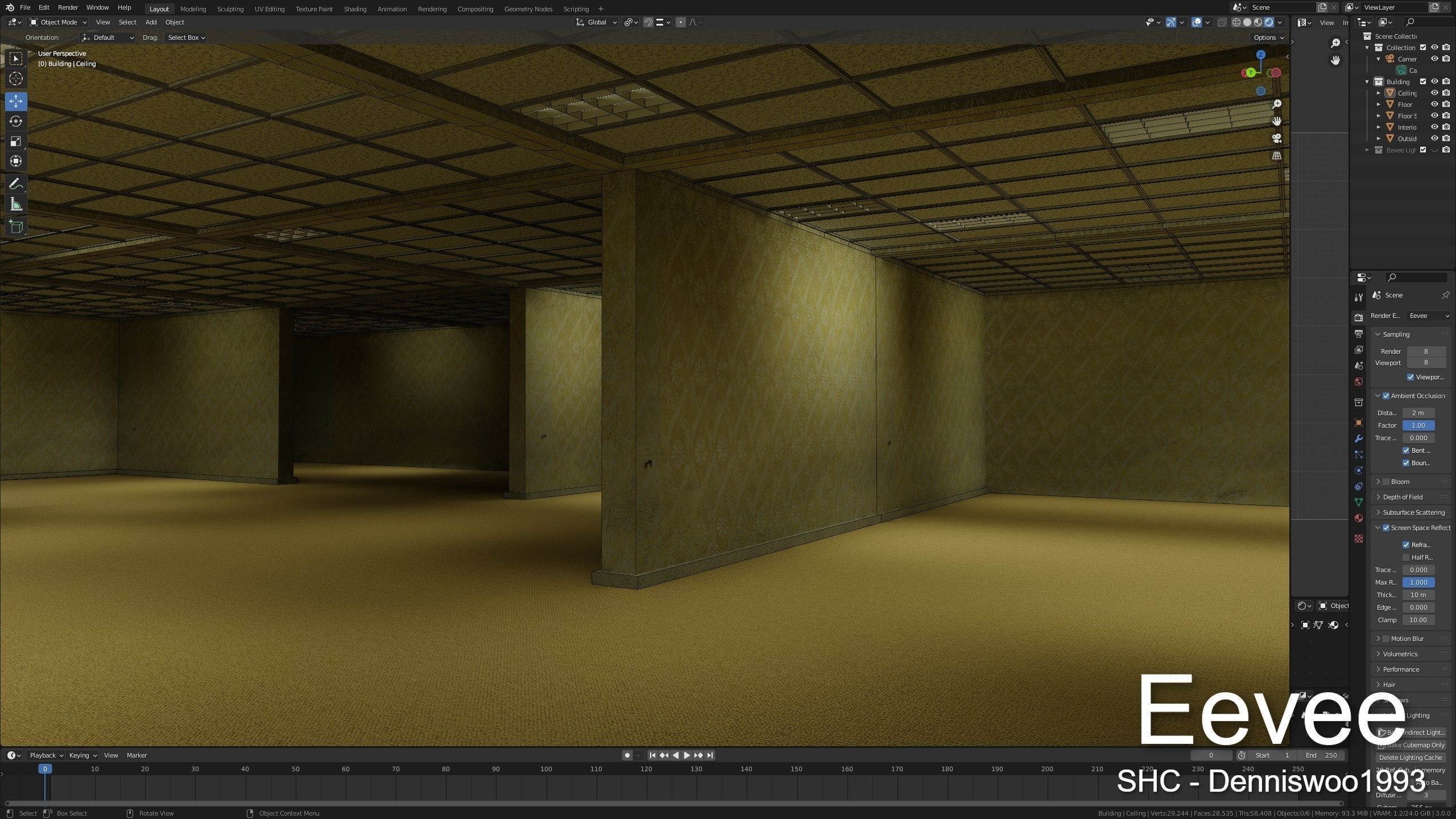Hide the Floor object with eye icon

pyautogui.click(x=1434, y=105)
